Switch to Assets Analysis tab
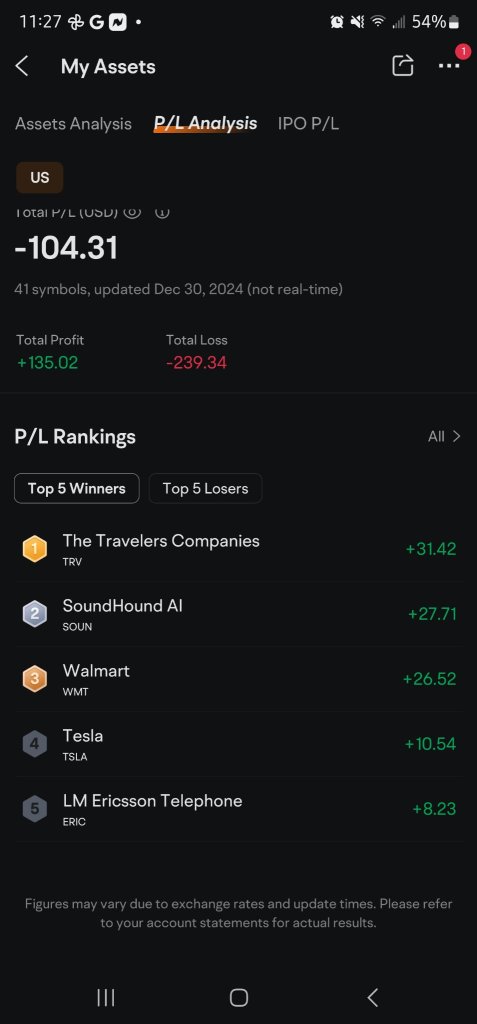 73,123
